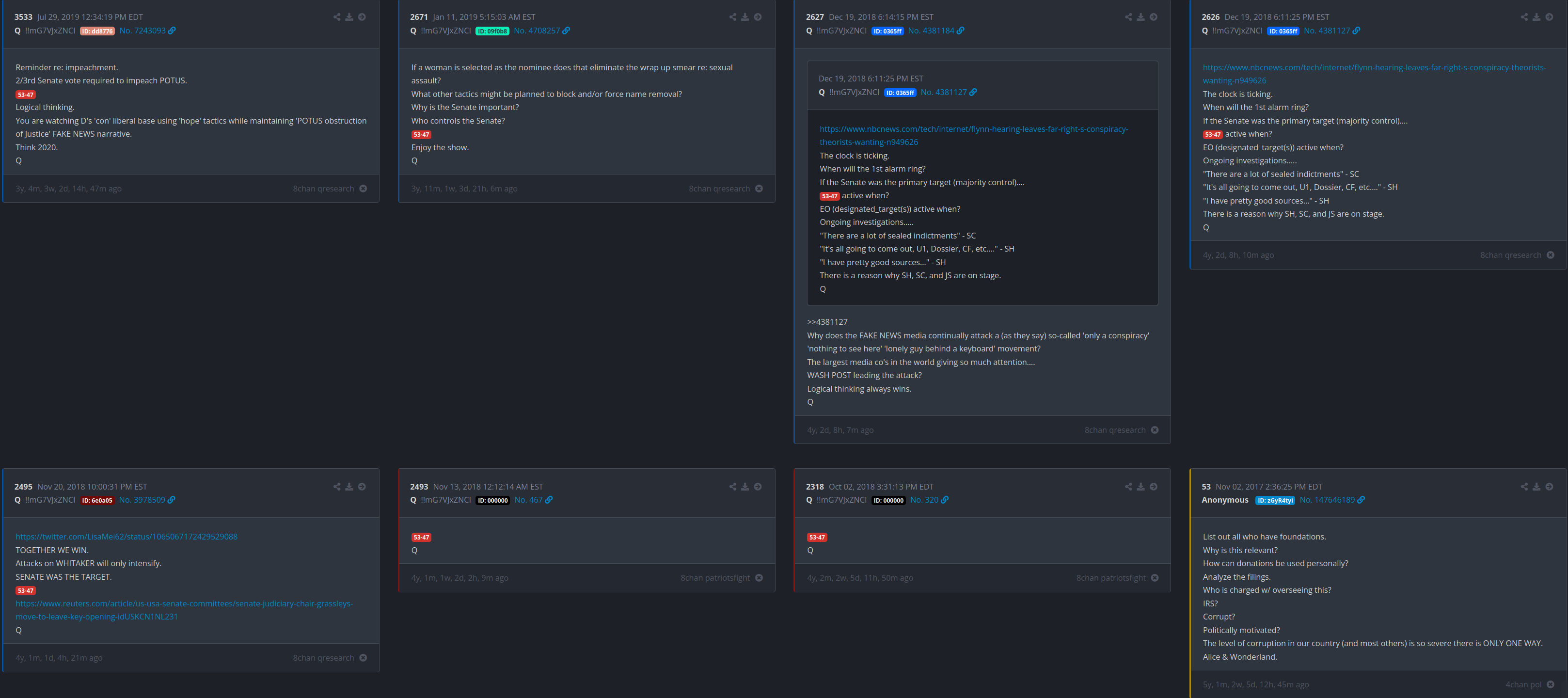This screenshot has height=698, width=1568.
Task: Open link No. 4381184
Action: click(936, 31)
